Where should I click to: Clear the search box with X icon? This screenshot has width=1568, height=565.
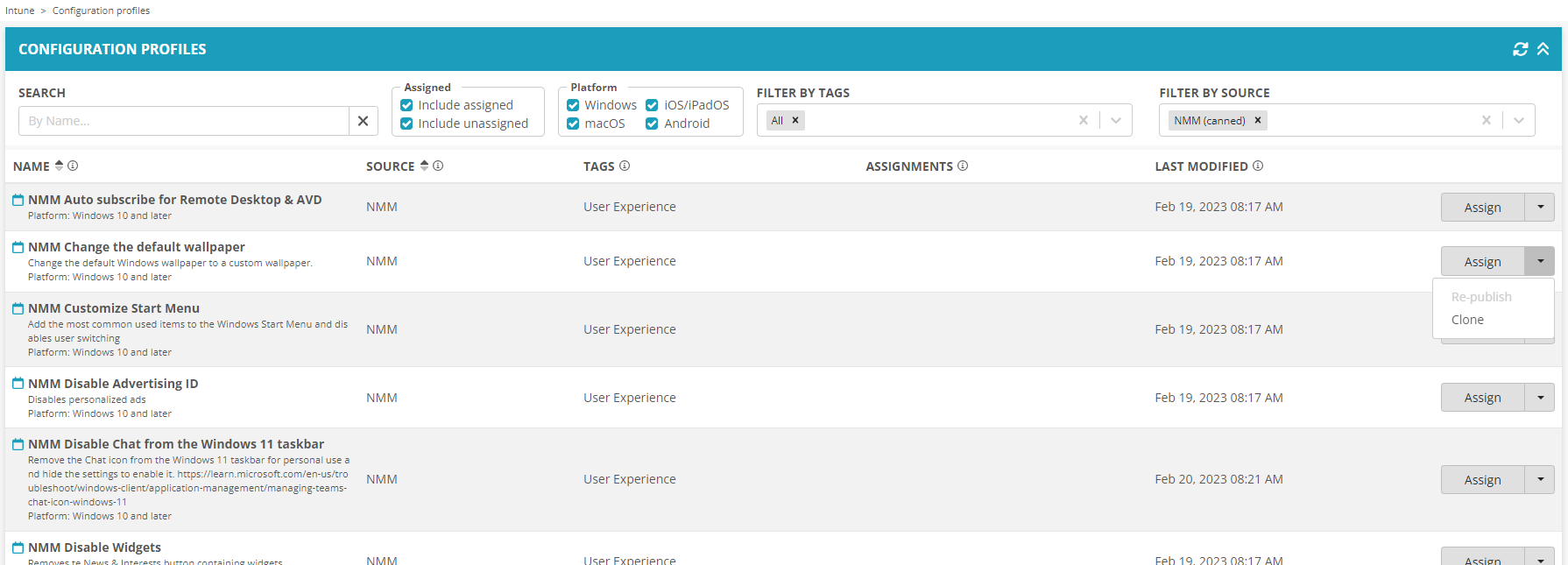point(363,121)
